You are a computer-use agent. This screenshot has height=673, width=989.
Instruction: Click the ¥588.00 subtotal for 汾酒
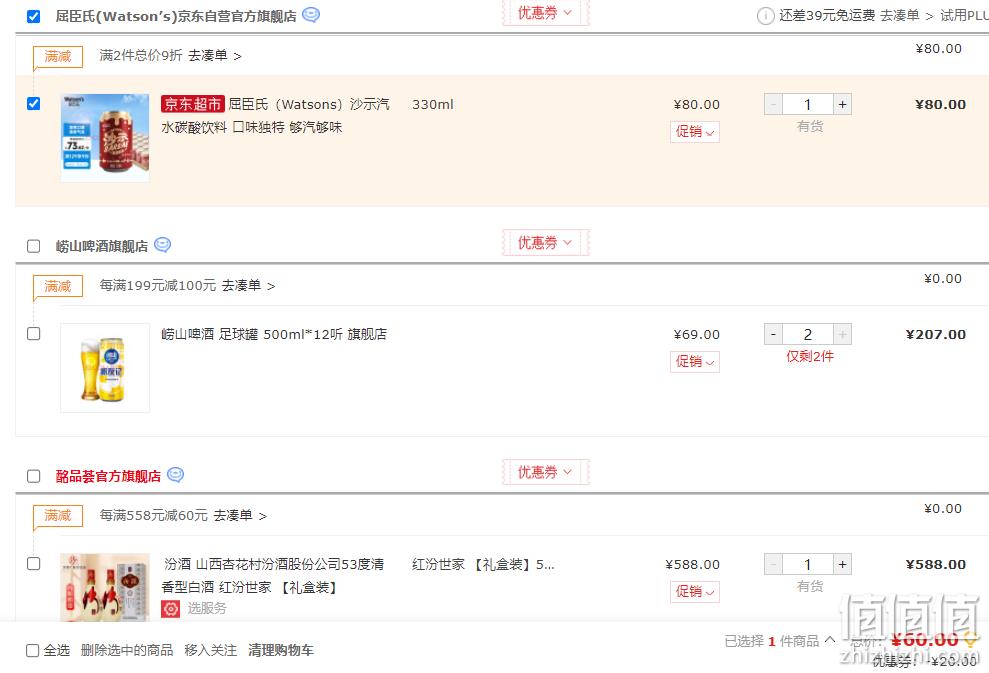pos(936,565)
